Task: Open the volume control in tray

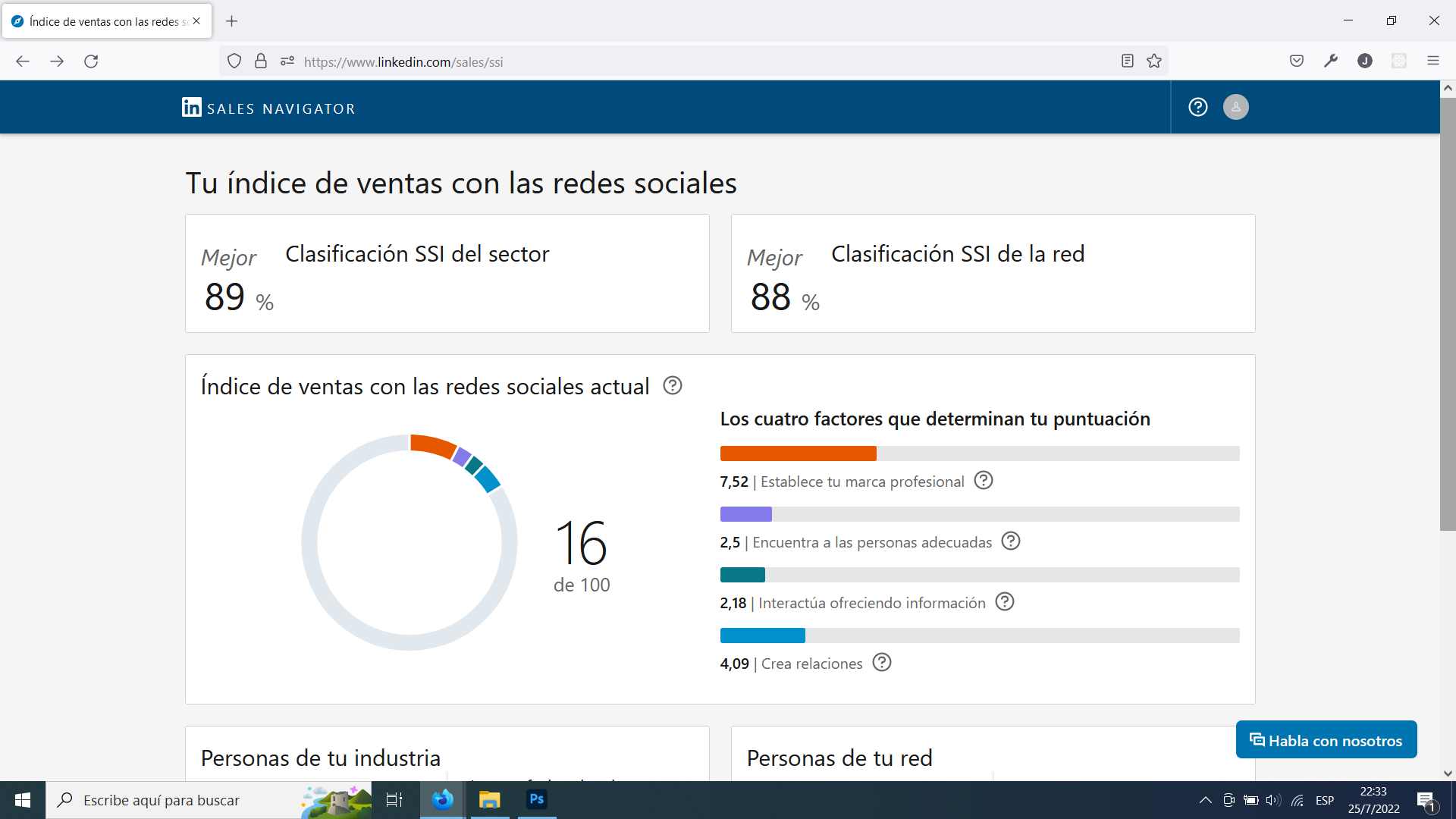Action: [1273, 800]
